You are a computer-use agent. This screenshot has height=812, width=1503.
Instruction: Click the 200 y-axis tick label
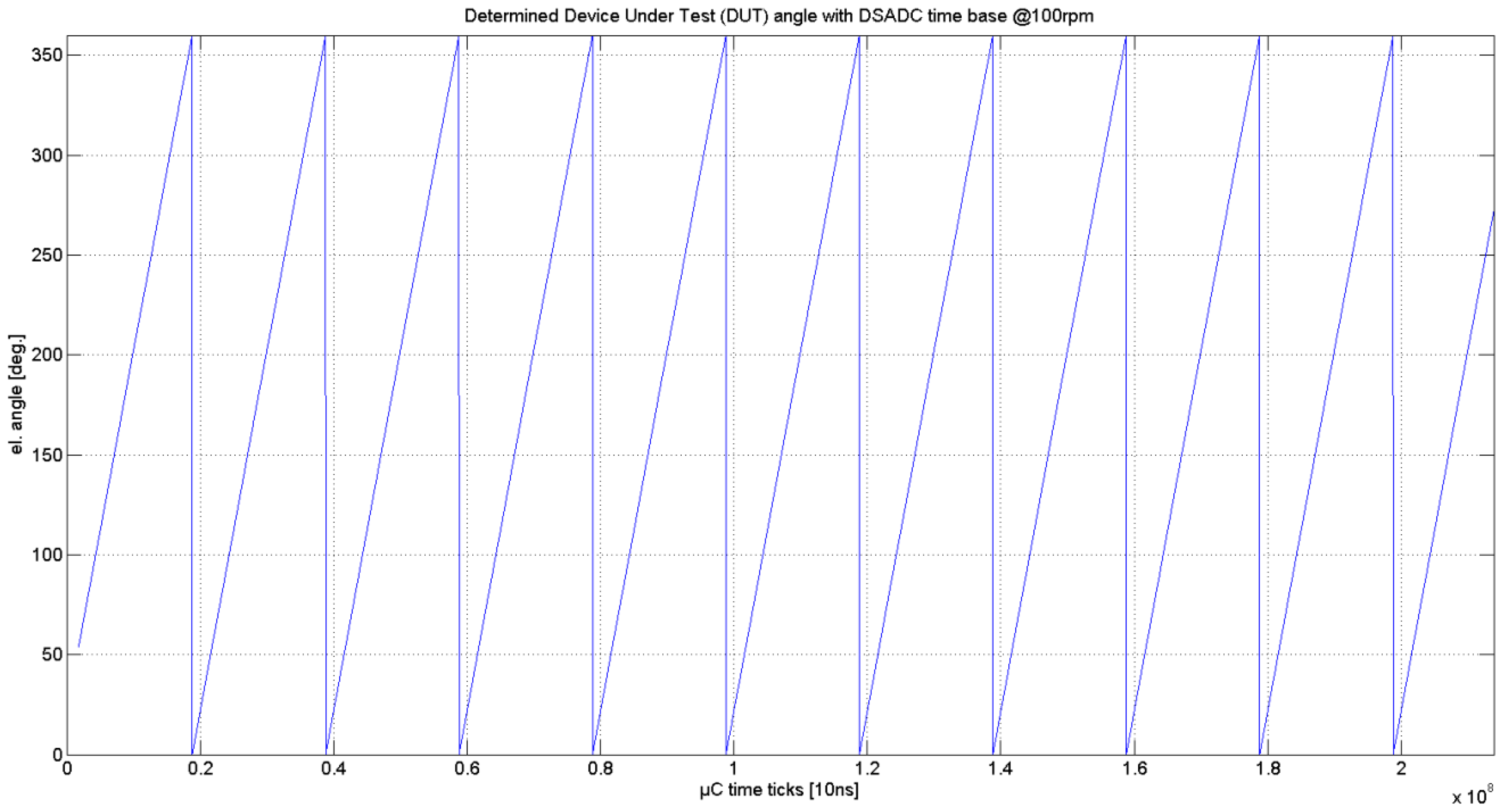tap(47, 355)
